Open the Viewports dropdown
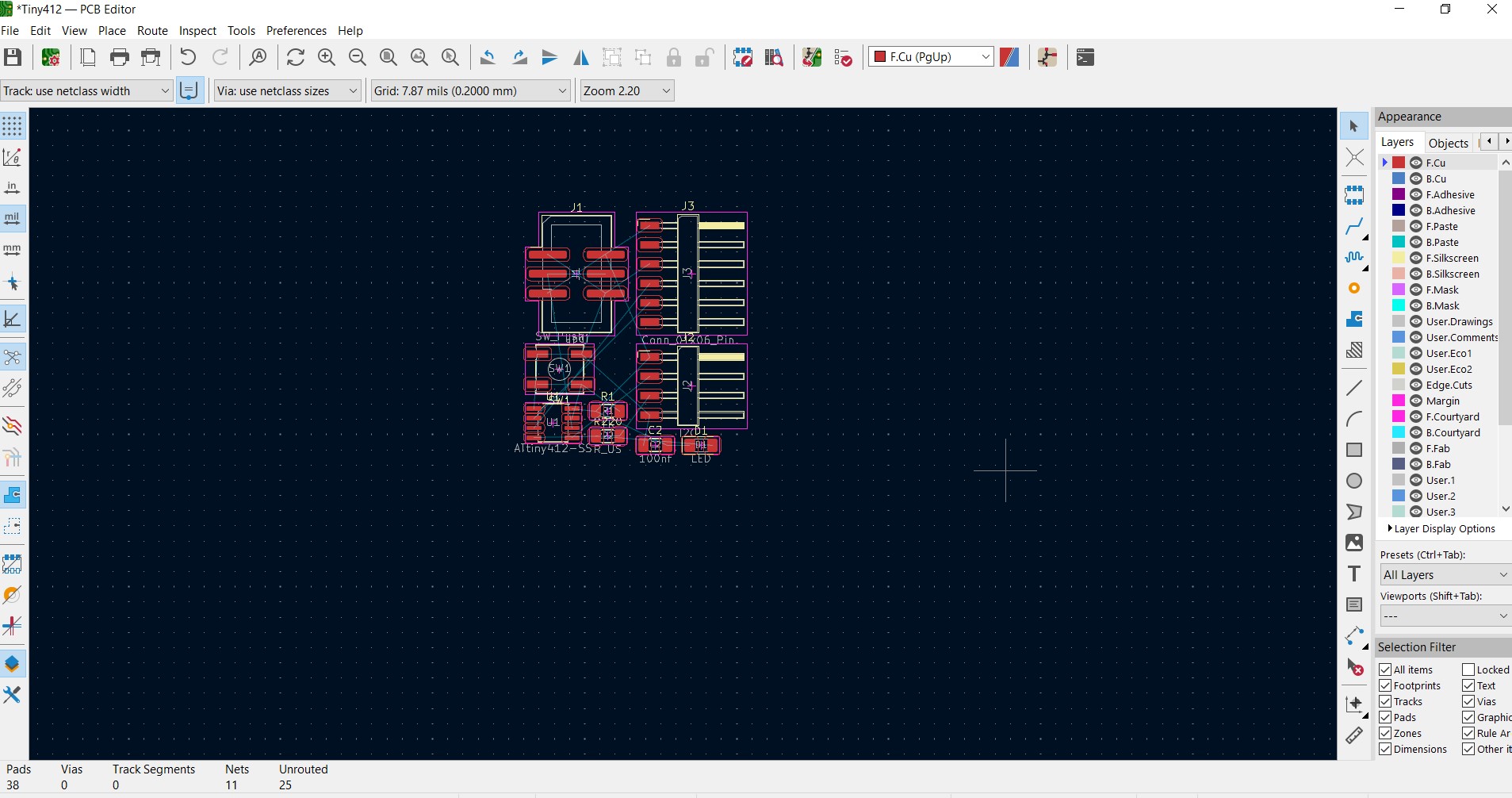 click(1445, 616)
